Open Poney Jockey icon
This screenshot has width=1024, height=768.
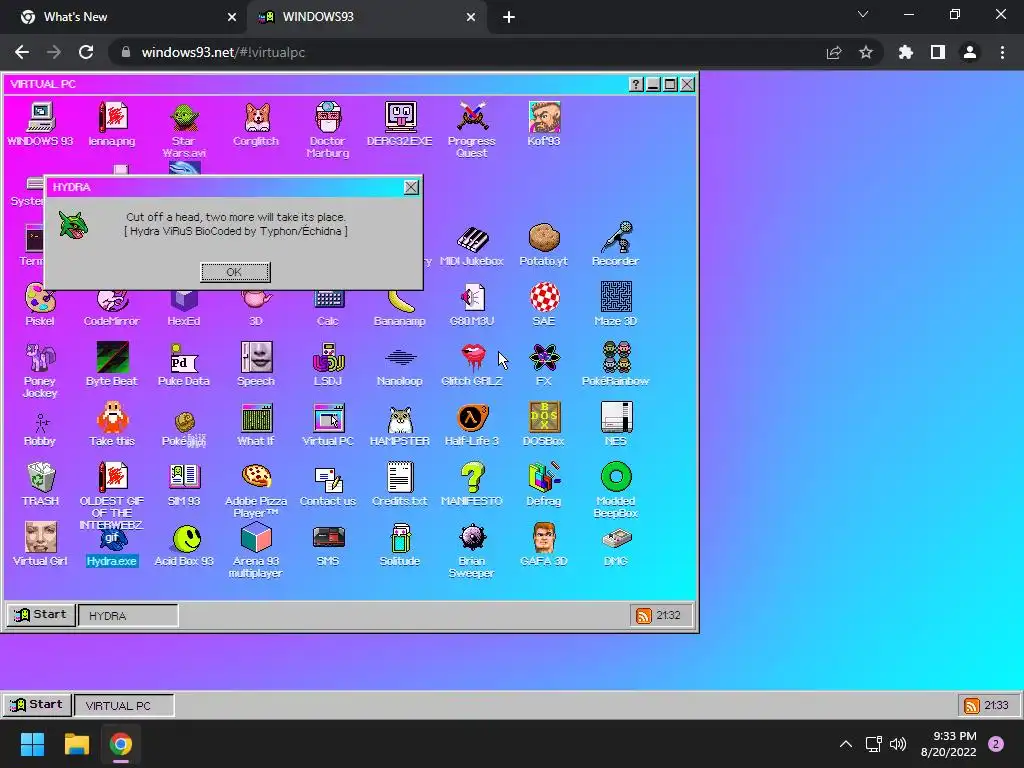(x=40, y=358)
